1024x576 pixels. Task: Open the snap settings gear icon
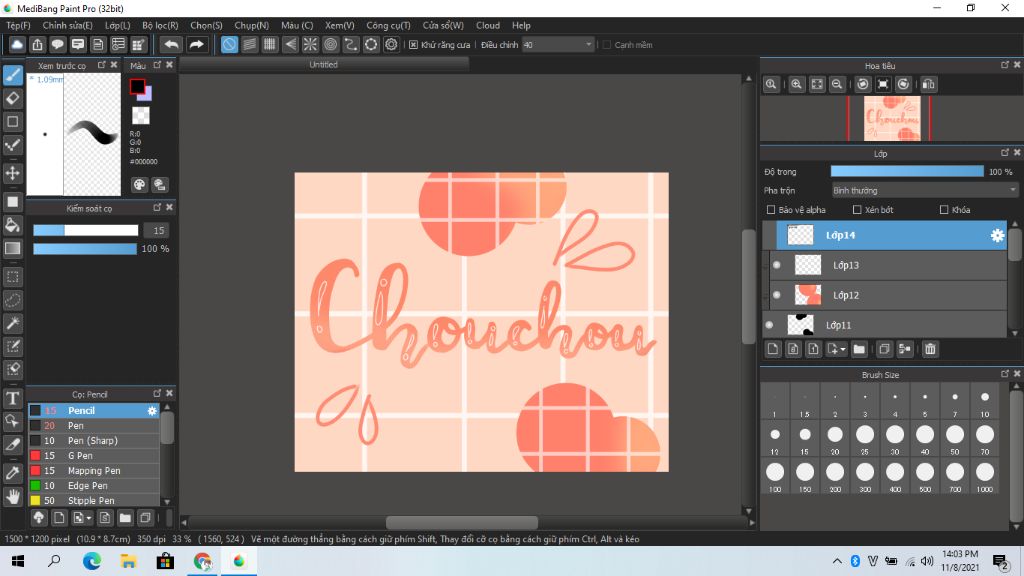[391, 44]
